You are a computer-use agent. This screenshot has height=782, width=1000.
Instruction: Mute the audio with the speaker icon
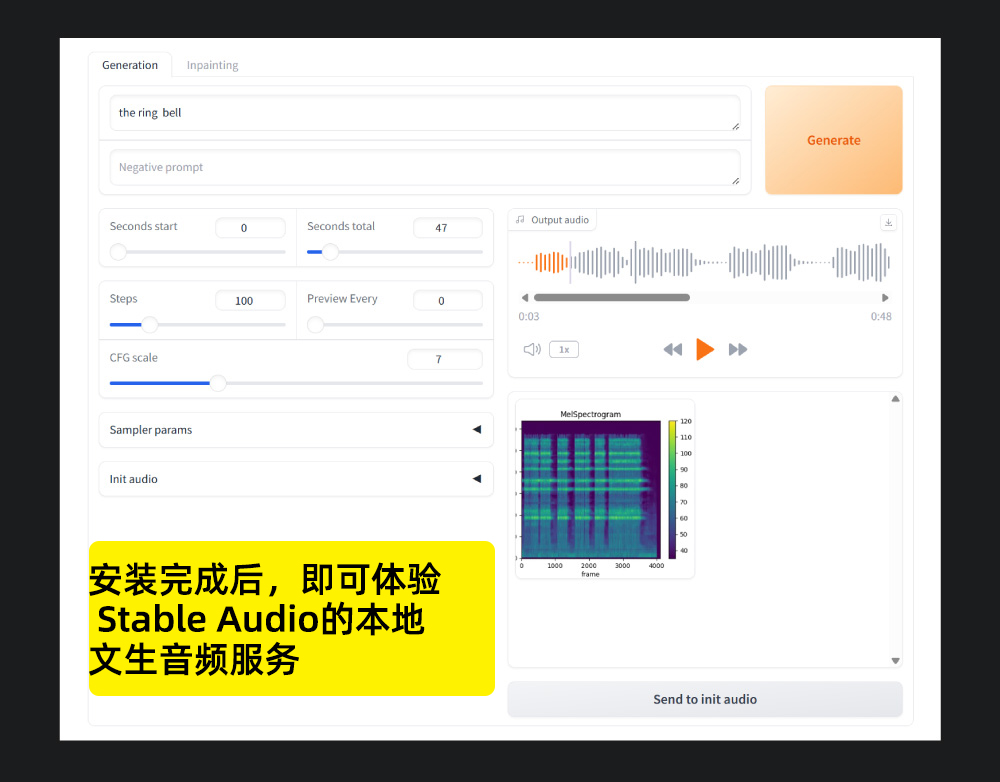pyautogui.click(x=531, y=349)
